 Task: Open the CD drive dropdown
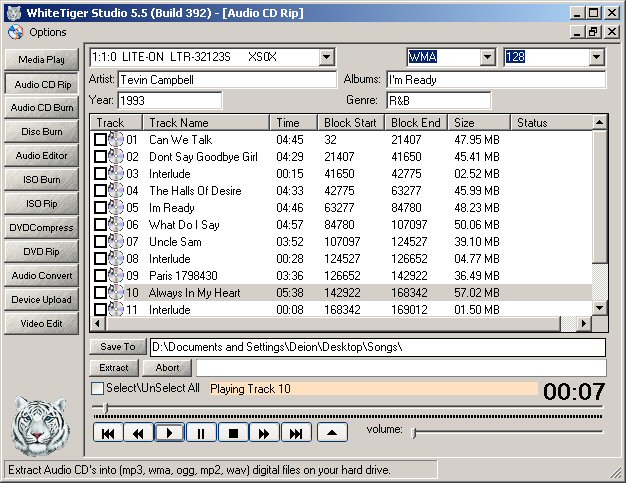tap(326, 57)
